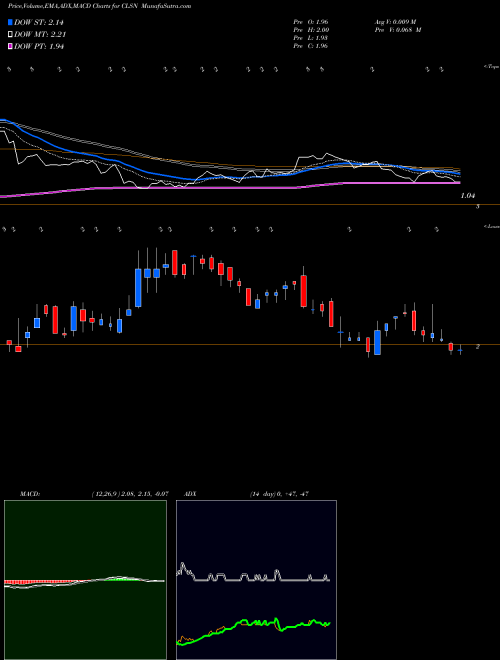Click the magenta DOW PT legend swatch
Image resolution: width=500 pixels, height=660 pixels.
(10, 47)
